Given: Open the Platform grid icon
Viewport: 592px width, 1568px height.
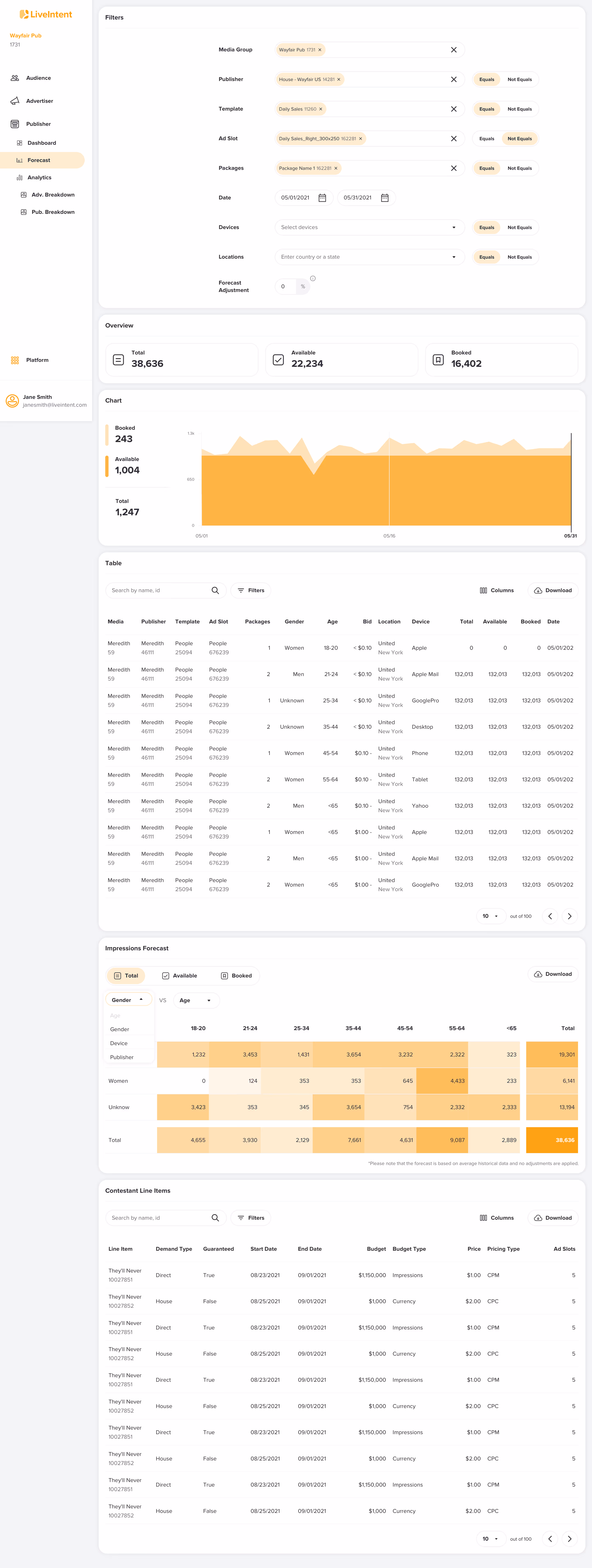Looking at the screenshot, I should [x=15, y=360].
